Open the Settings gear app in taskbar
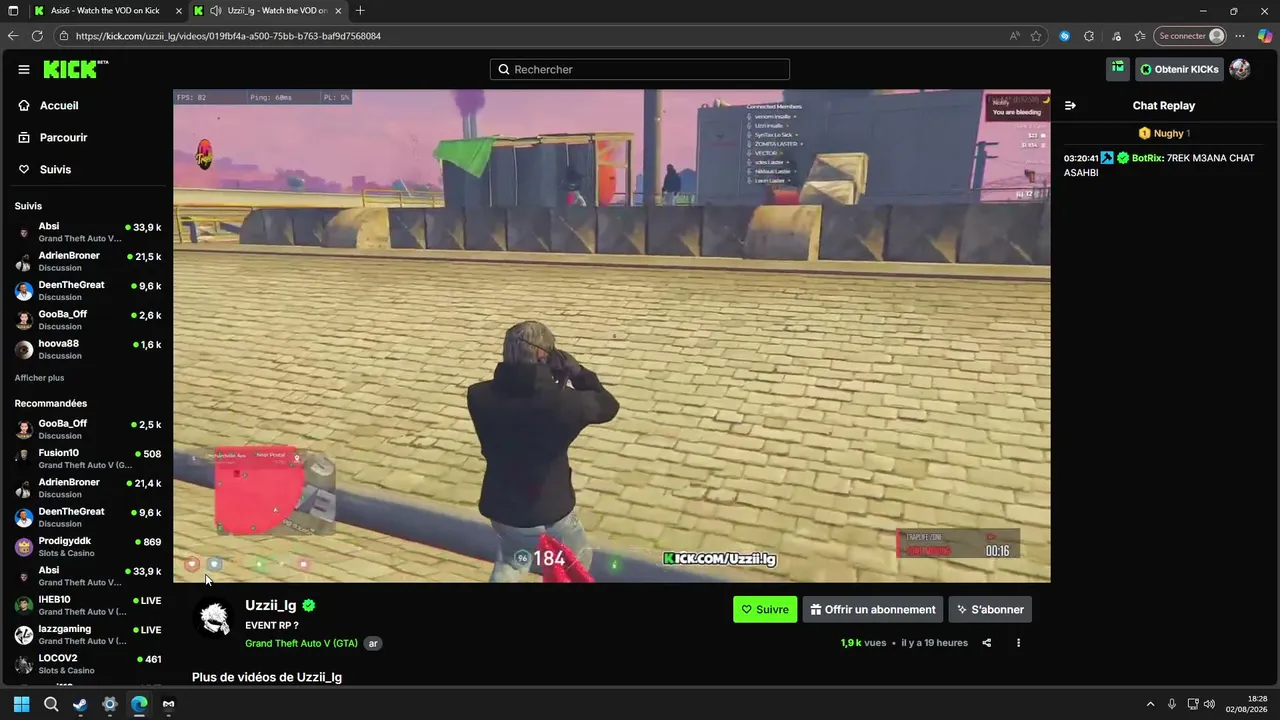Screen dimensions: 1280x720 110,704
